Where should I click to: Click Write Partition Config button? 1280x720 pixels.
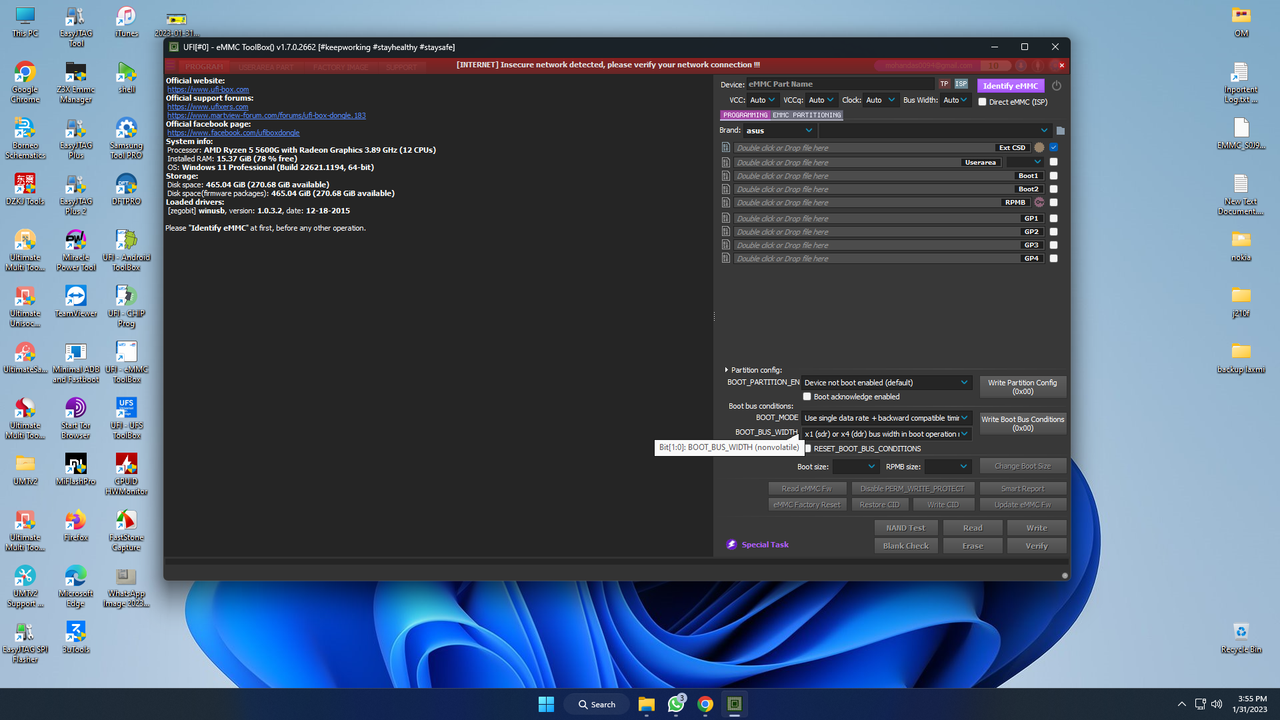point(1022,387)
